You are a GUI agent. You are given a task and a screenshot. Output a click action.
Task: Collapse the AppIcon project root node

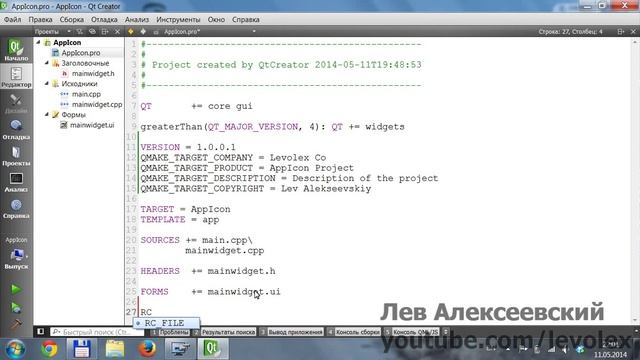[x=38, y=42]
